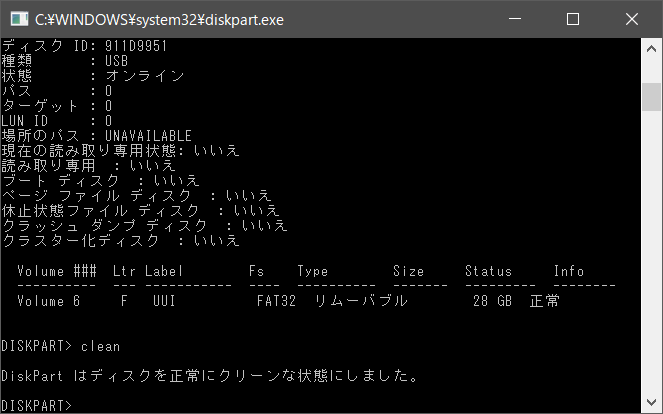
Task: Click the UNAVAILABLE location path value
Action: [148, 136]
